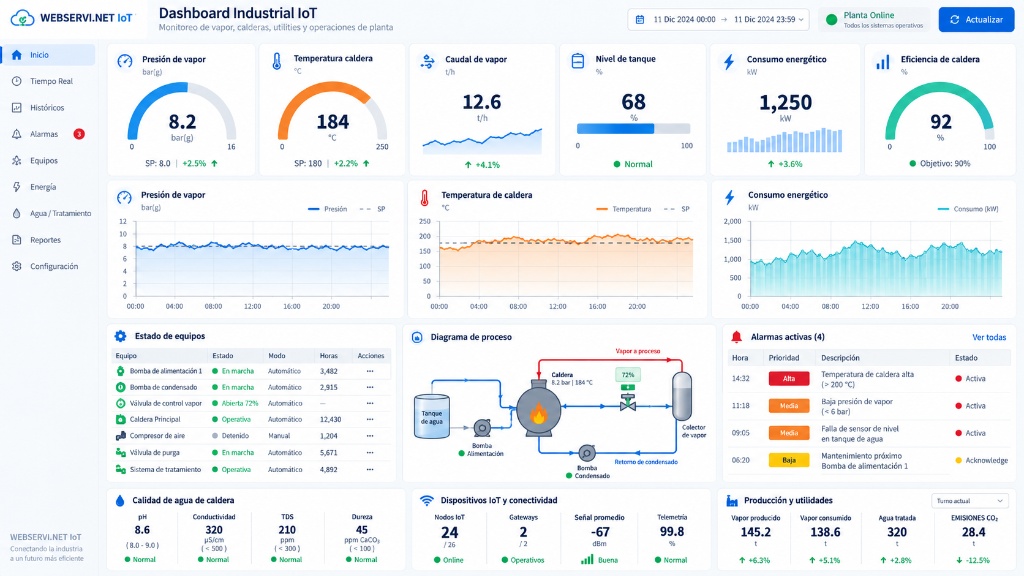Click the Agua / Tratamiento droplet icon
Image resolution: width=1024 pixels, height=576 pixels.
[x=16, y=214]
